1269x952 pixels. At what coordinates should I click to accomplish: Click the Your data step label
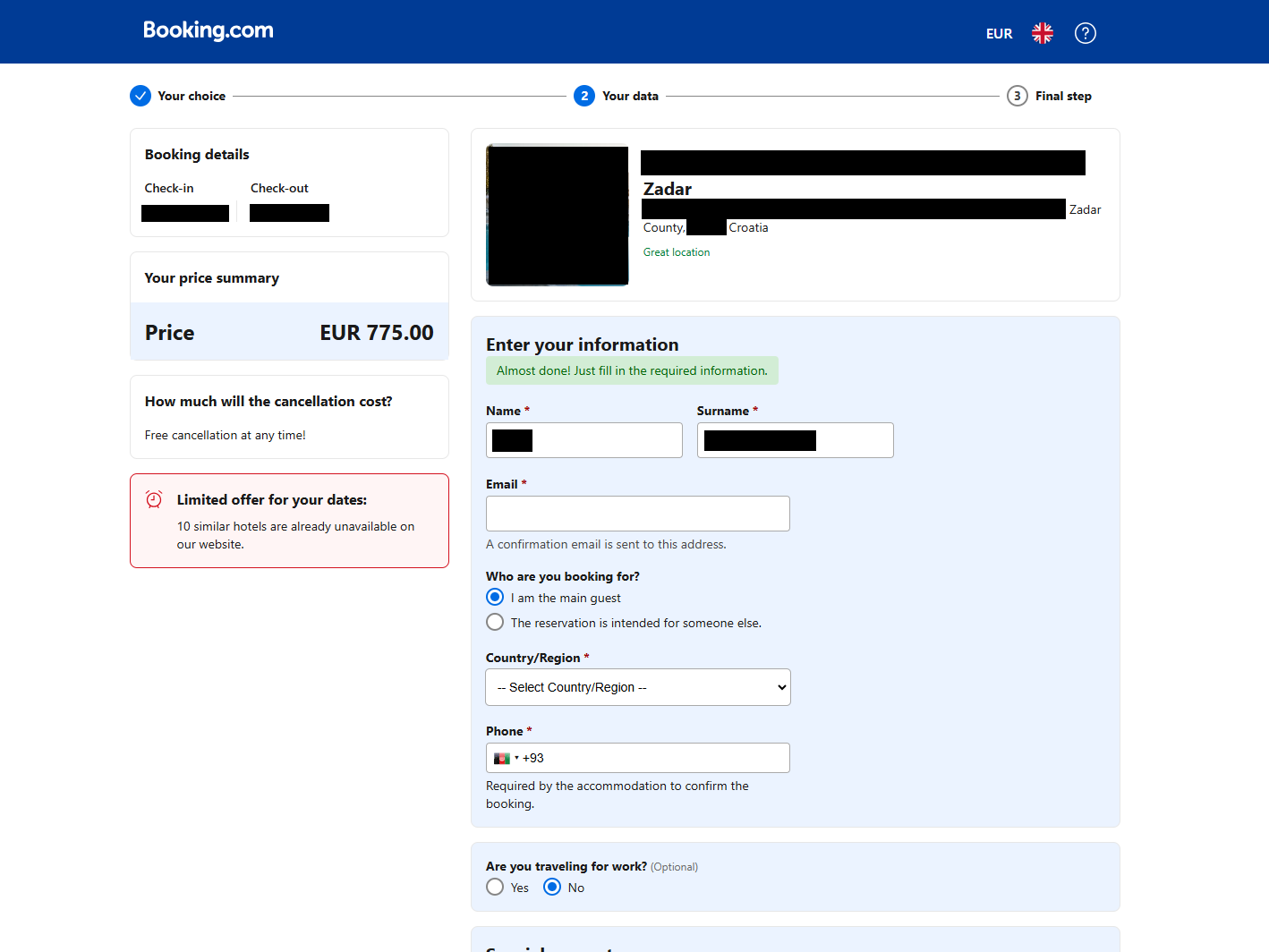(630, 96)
